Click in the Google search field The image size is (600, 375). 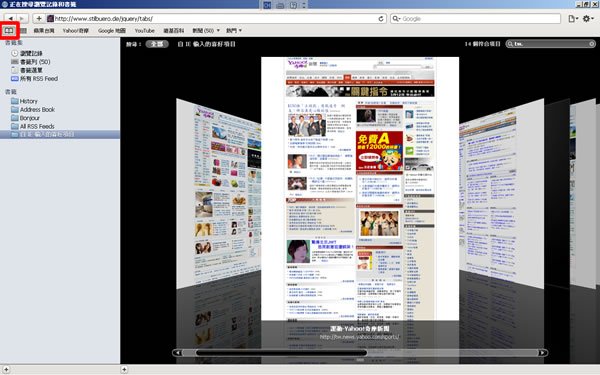point(475,18)
